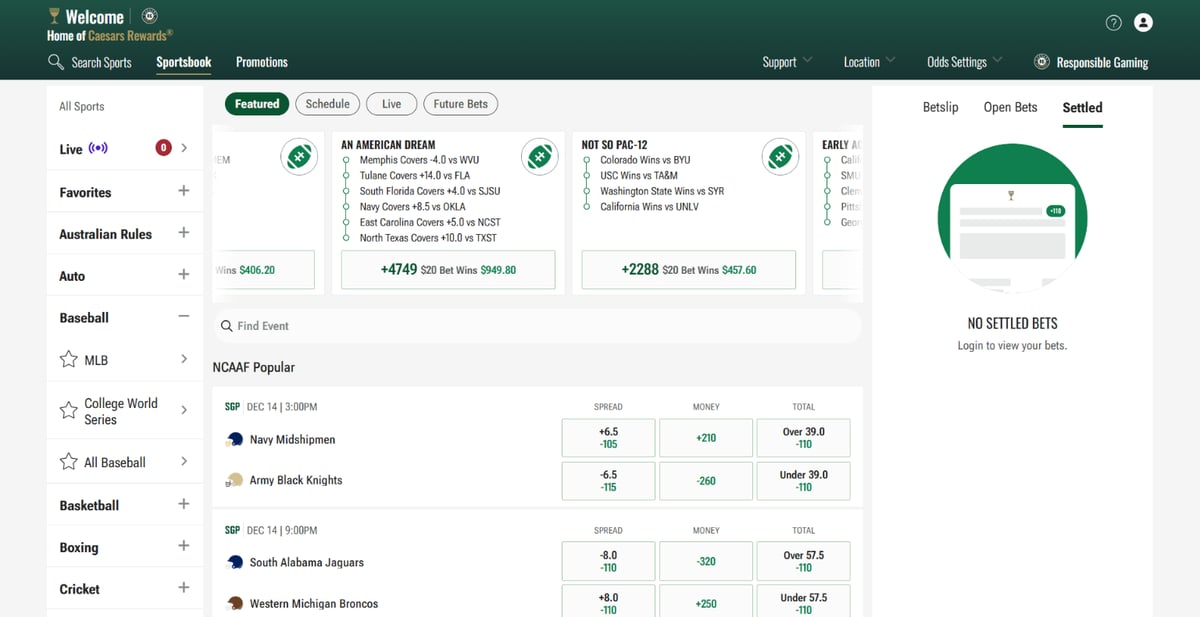Open the Live section chevron
1200x617 pixels.
point(184,148)
